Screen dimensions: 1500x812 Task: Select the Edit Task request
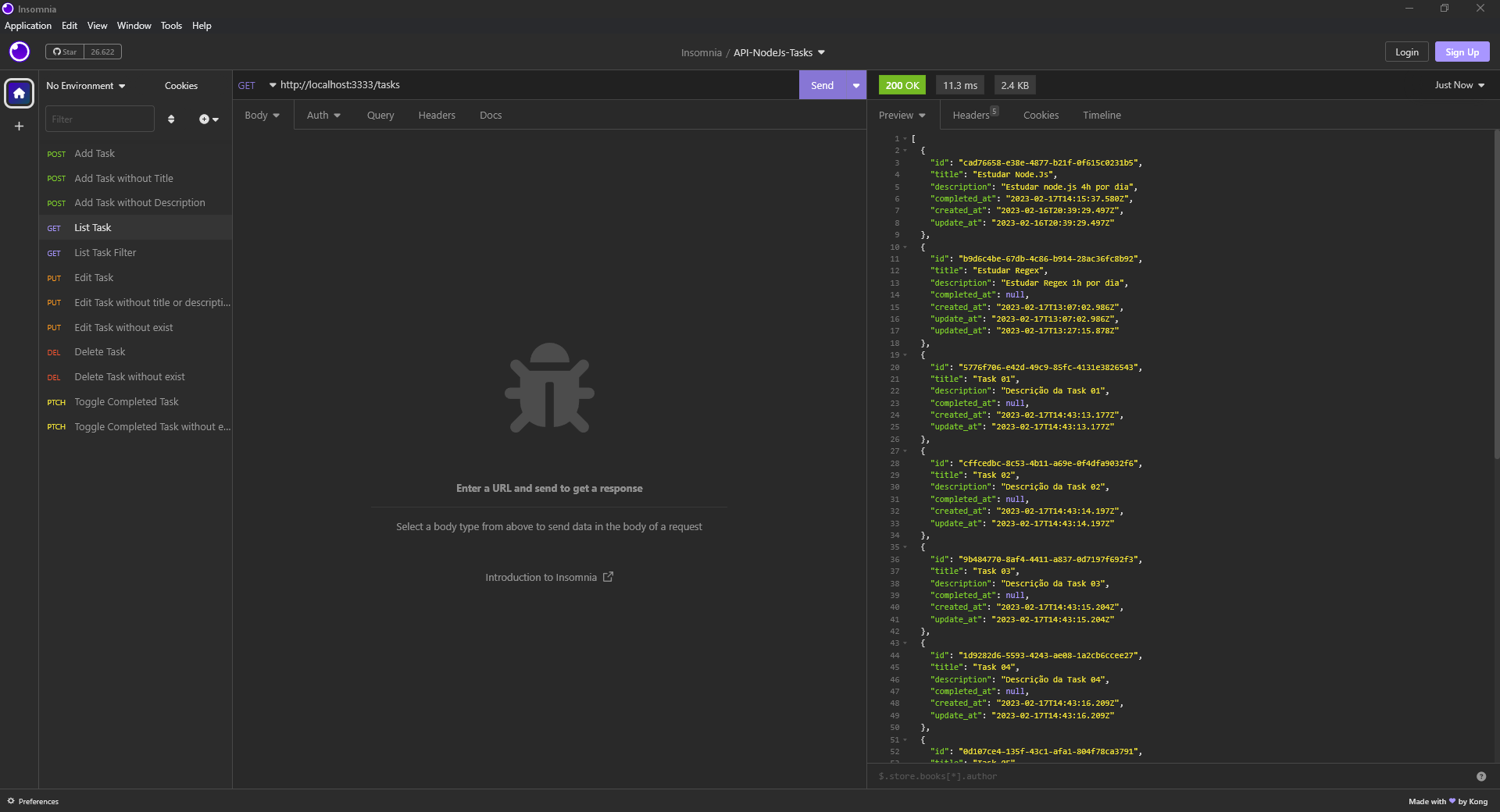pos(136,278)
